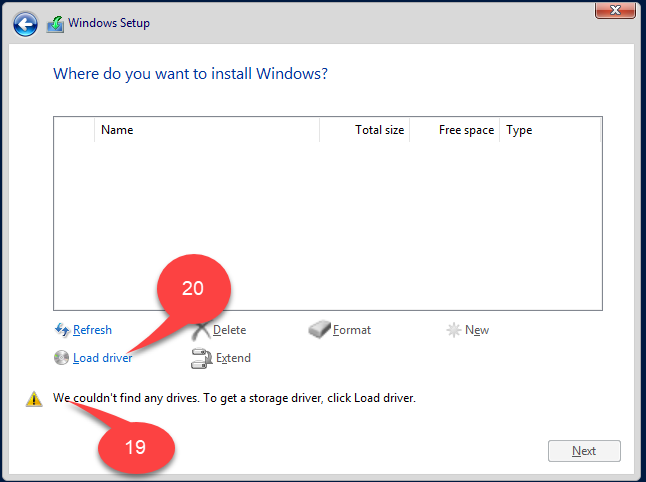
Task: Click the Delete option label
Action: [x=229, y=330]
